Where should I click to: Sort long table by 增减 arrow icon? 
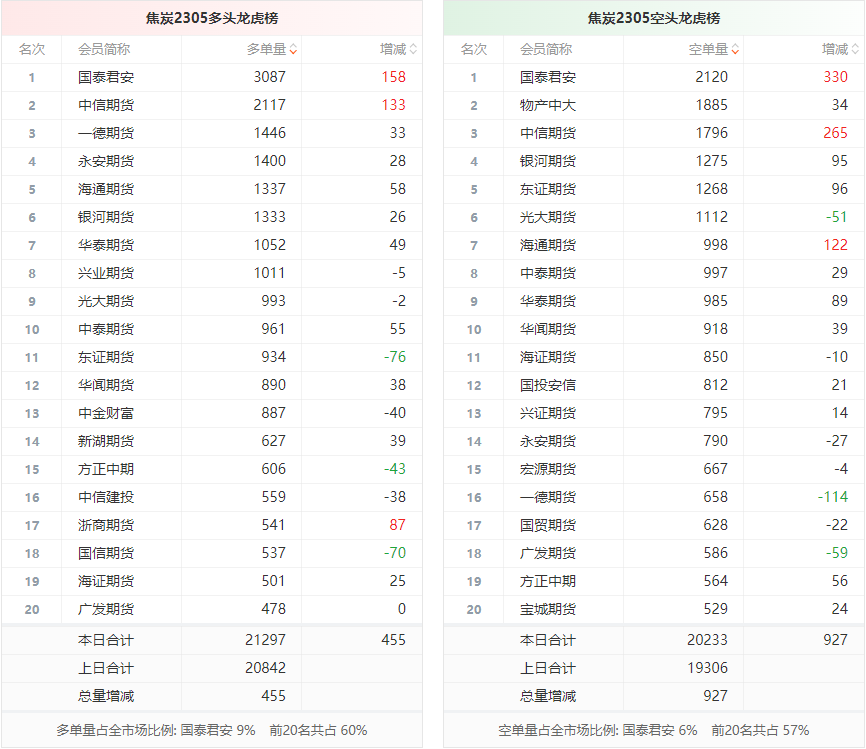coord(413,49)
